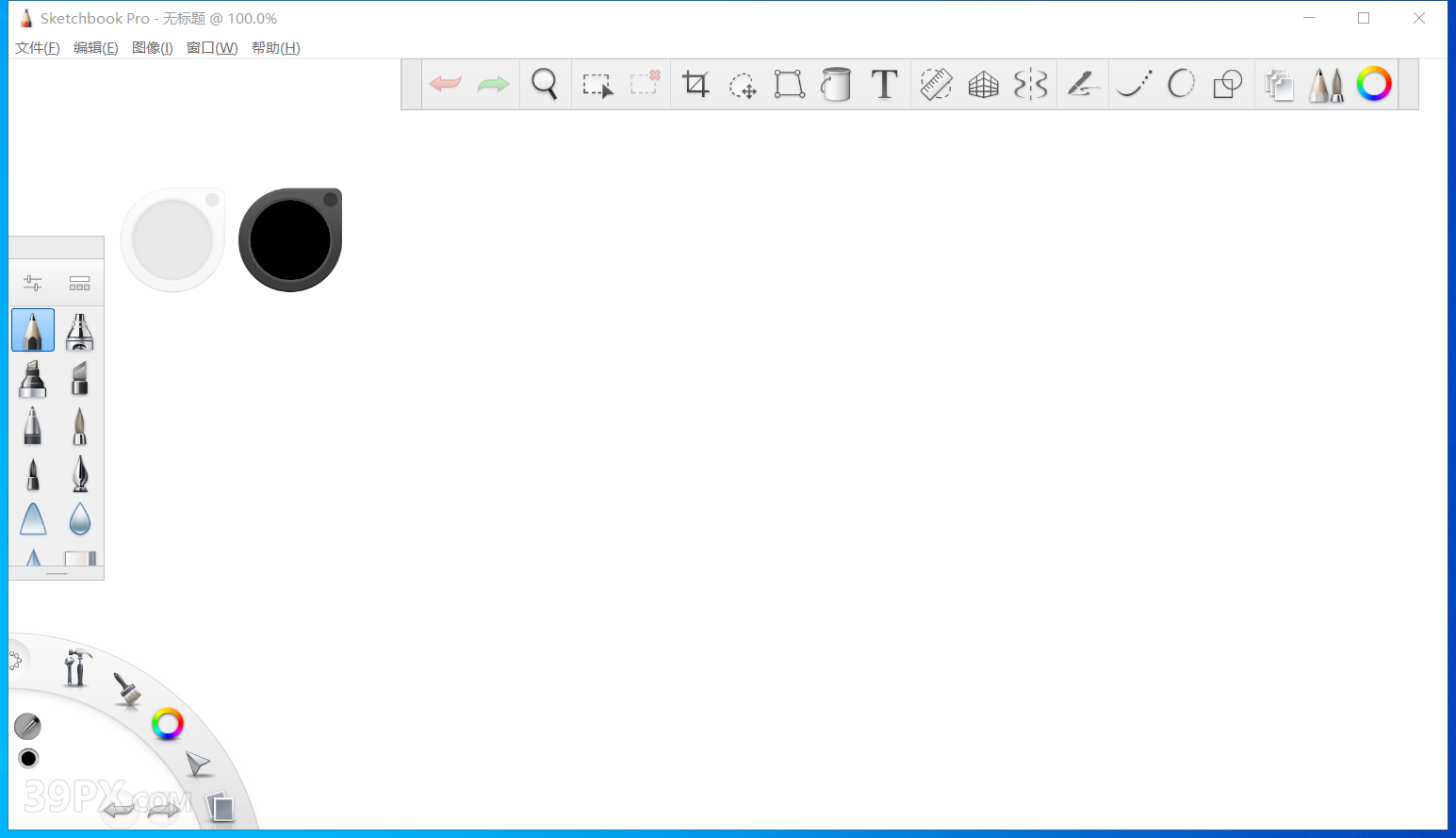Select the Text tool
Image resolution: width=1456 pixels, height=838 pixels.
tap(884, 84)
